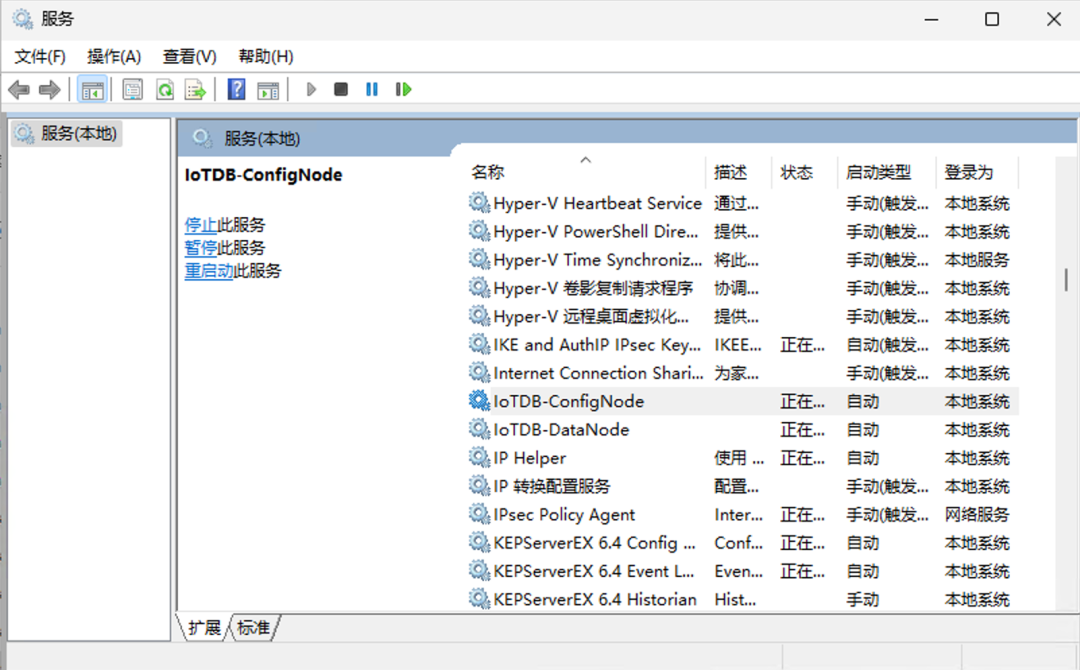Select the IP Helper service name
Viewport: 1080px width, 670px height.
530,458
